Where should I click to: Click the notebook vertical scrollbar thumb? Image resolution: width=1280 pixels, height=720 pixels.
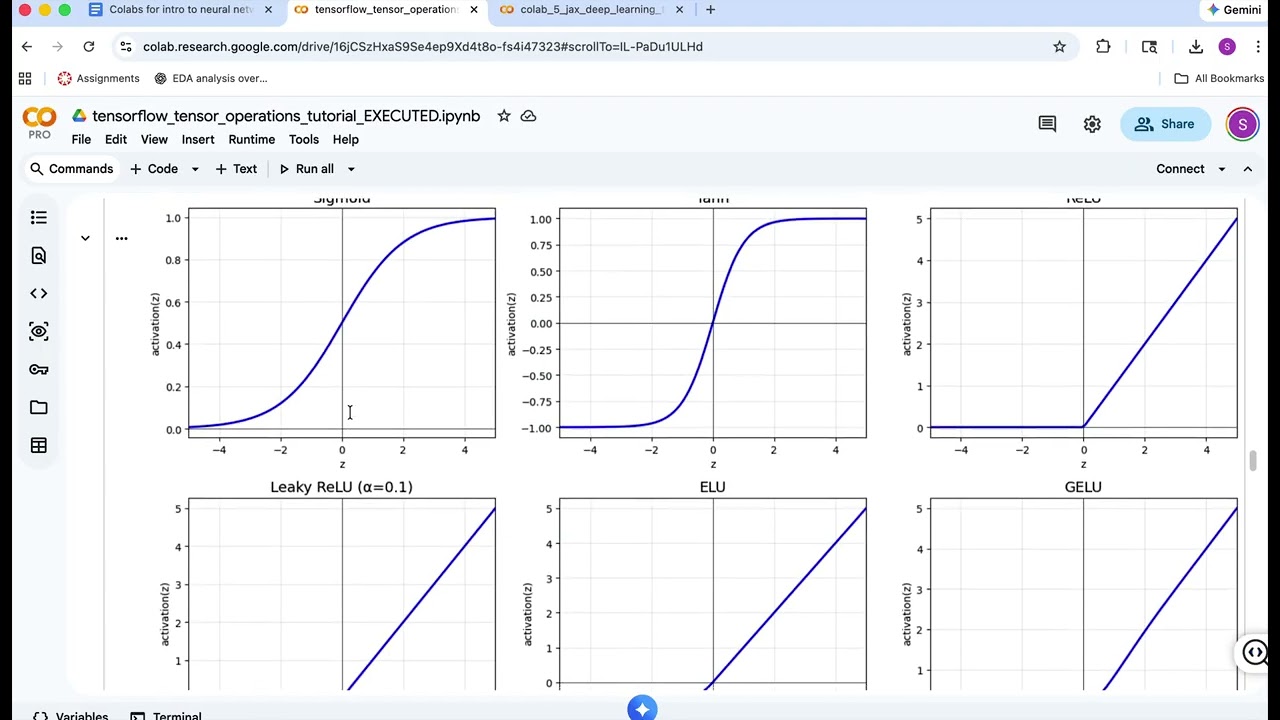(1252, 460)
